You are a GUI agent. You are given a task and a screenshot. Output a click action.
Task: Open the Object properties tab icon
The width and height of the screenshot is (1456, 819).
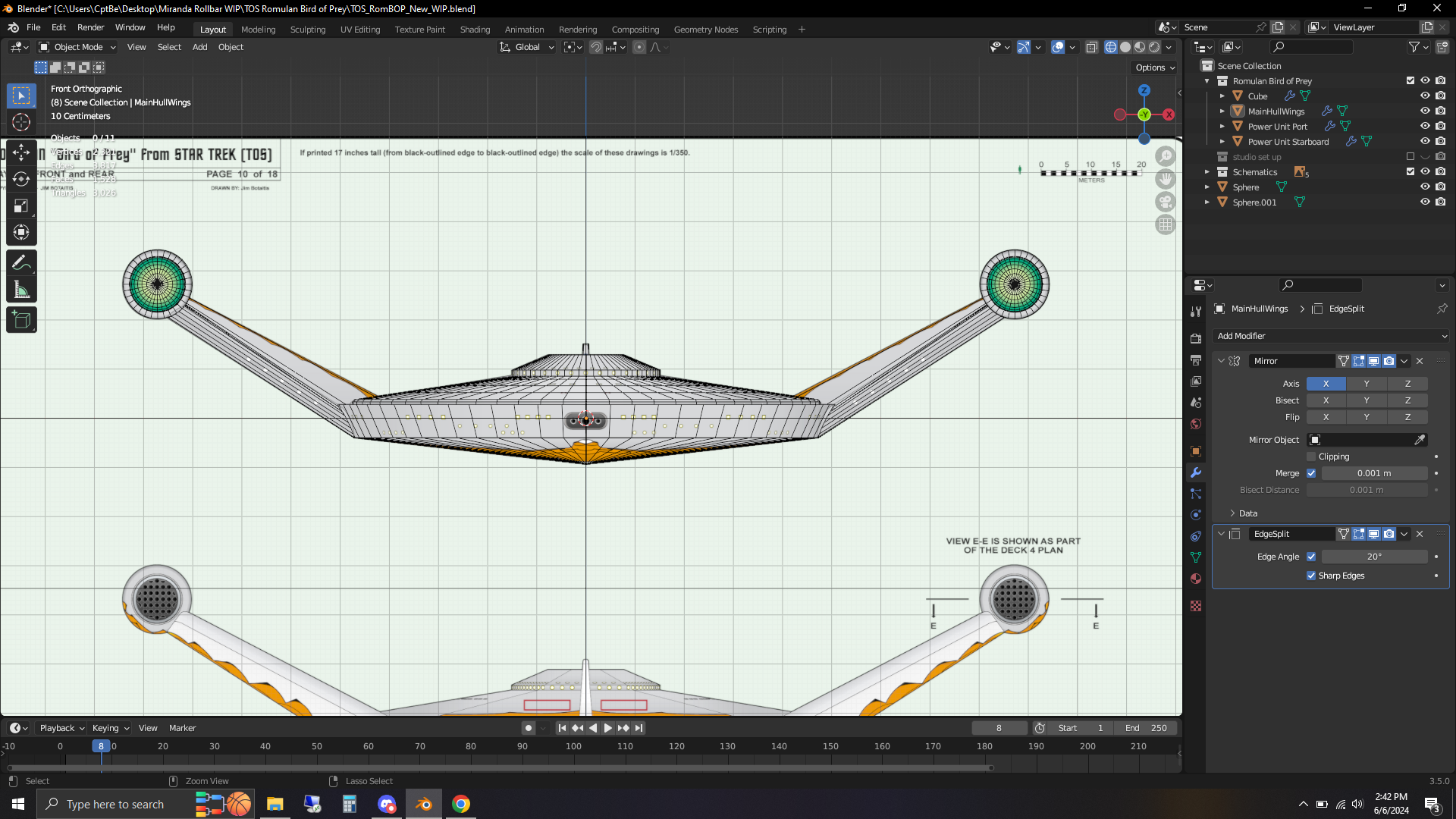(x=1196, y=451)
